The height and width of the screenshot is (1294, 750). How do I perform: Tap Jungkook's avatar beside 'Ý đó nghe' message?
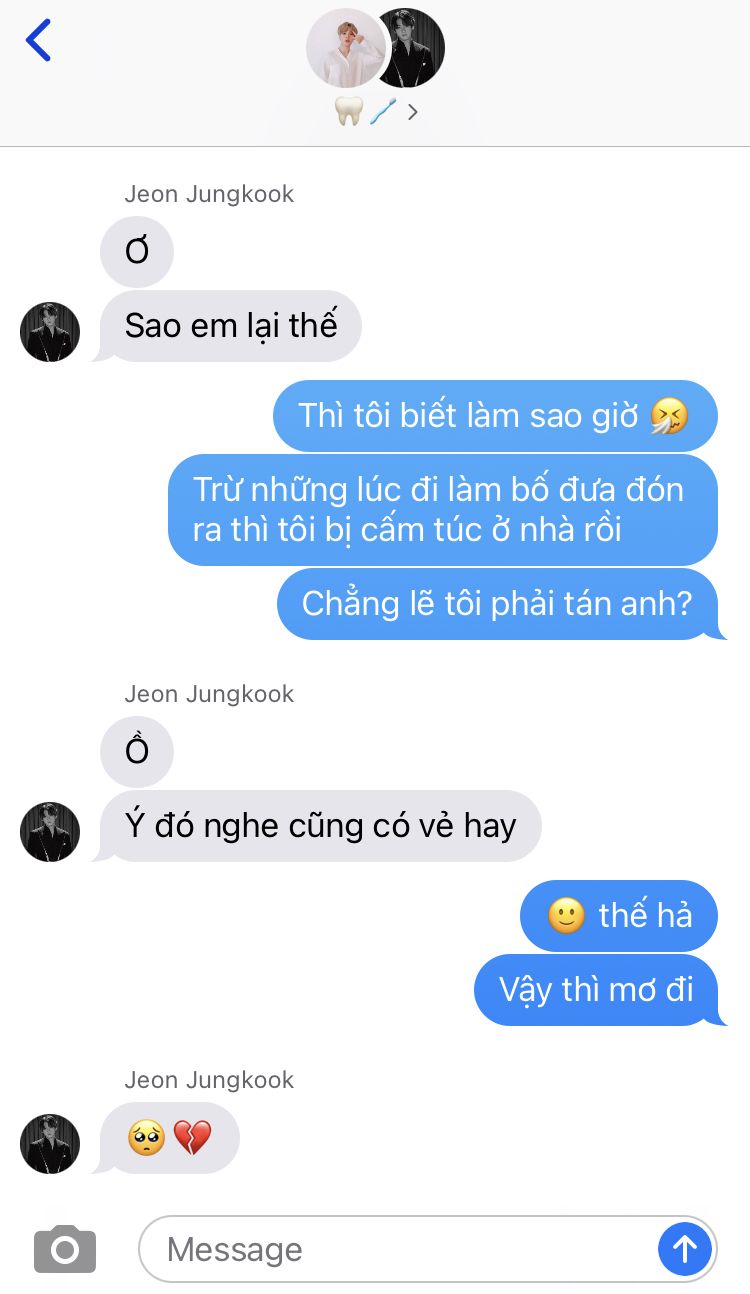coord(50,832)
